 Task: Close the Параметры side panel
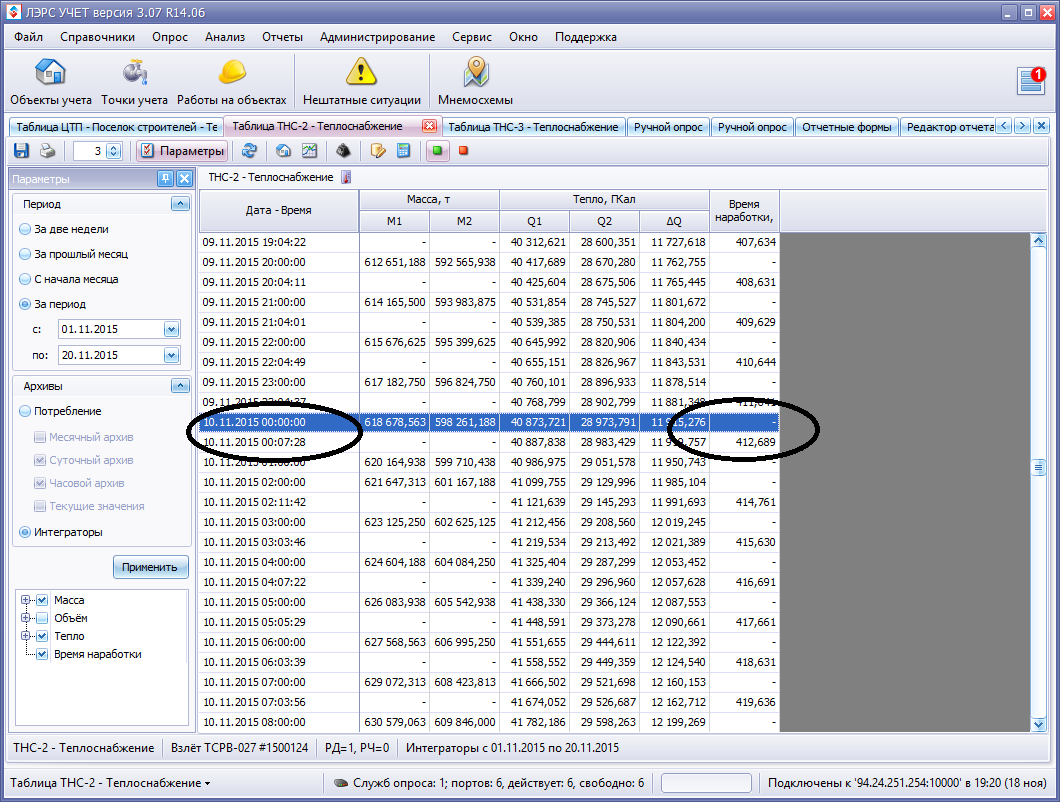184,179
